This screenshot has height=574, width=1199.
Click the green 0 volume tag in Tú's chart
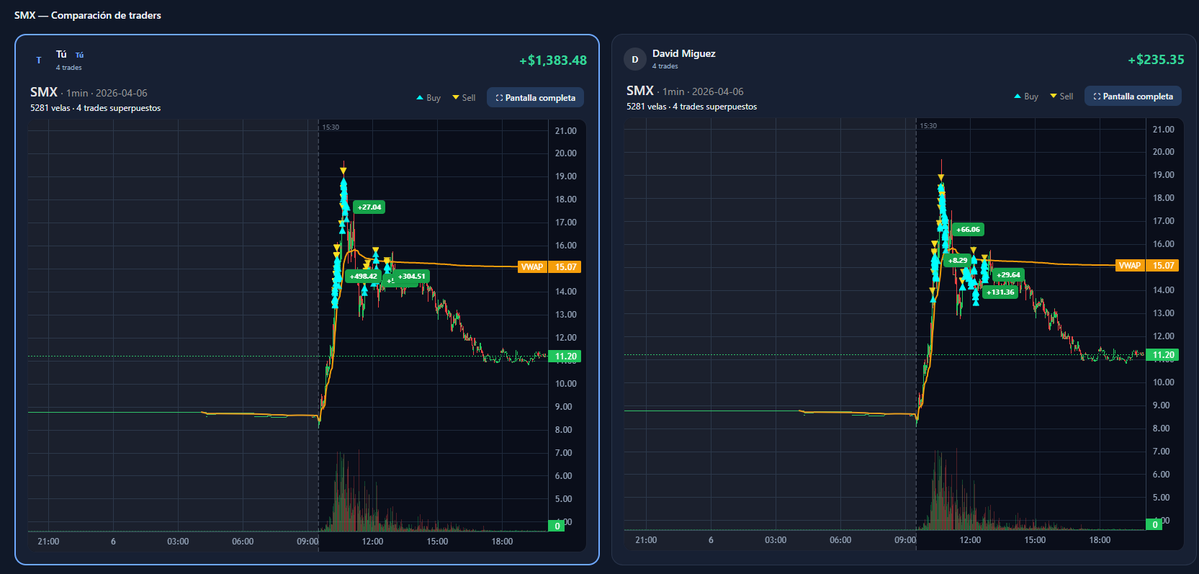(557, 526)
